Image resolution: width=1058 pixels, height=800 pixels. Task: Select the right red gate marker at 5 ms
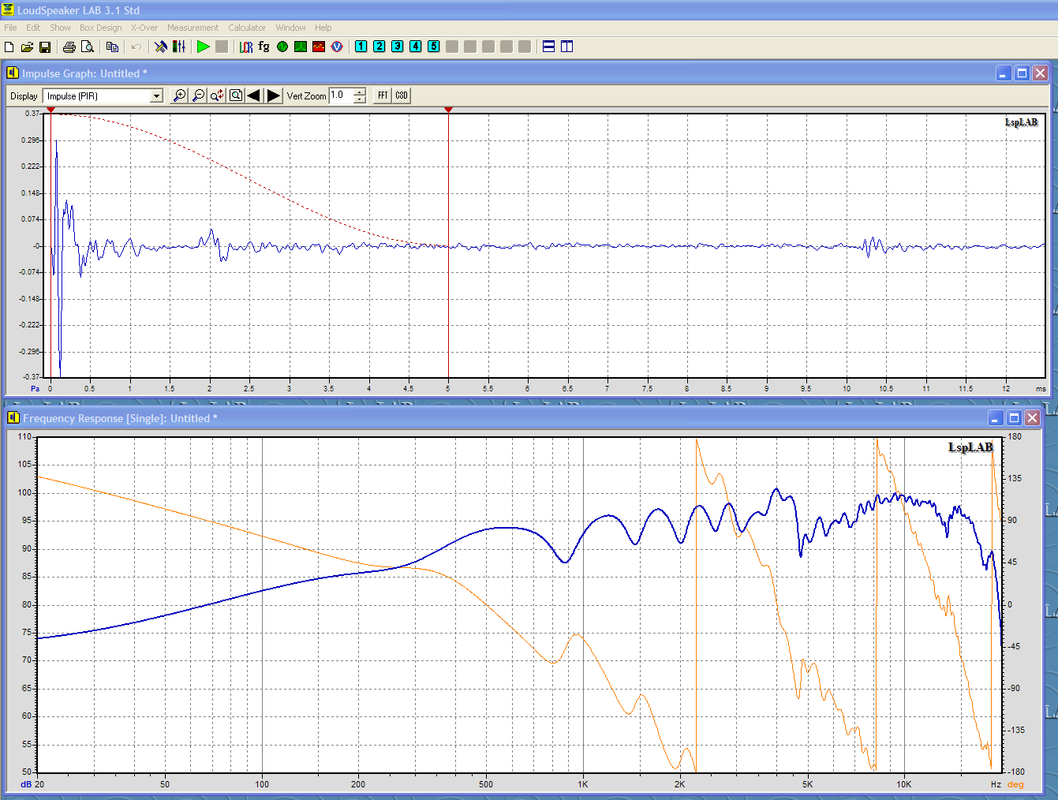[x=448, y=109]
